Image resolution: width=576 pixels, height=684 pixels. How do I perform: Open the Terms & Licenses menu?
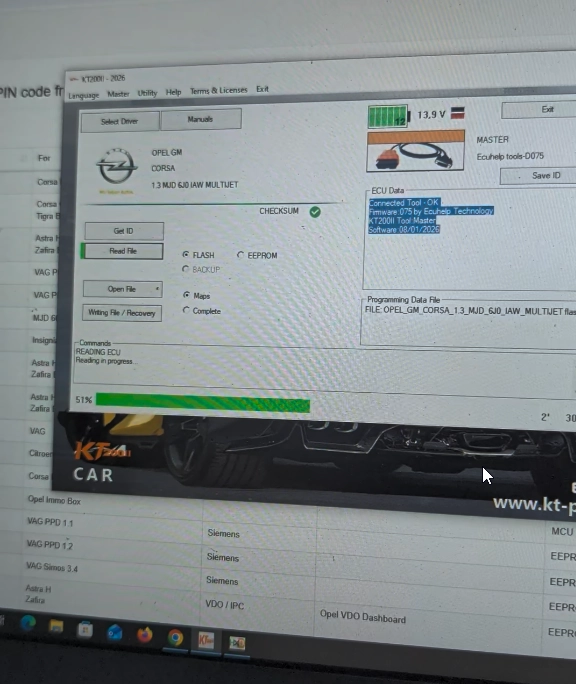pyautogui.click(x=219, y=91)
